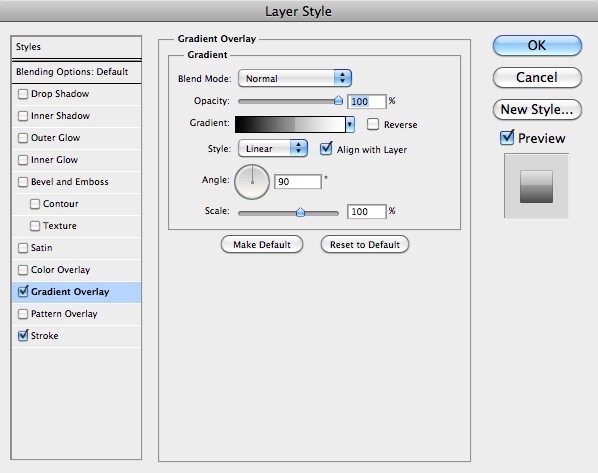Select the Stroke settings row
This screenshot has width=598, height=473.
(76, 336)
